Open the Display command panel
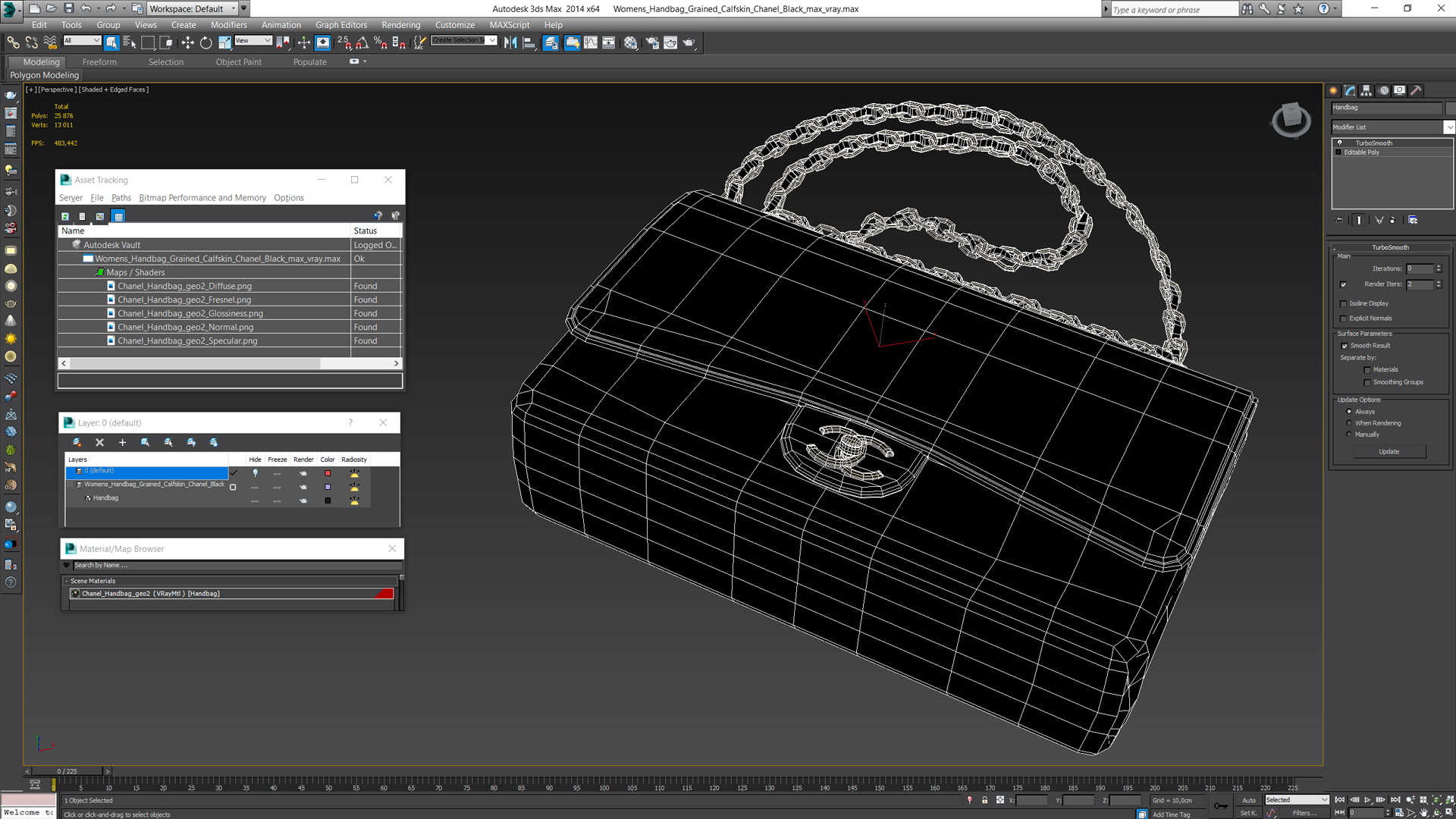 coord(1400,90)
